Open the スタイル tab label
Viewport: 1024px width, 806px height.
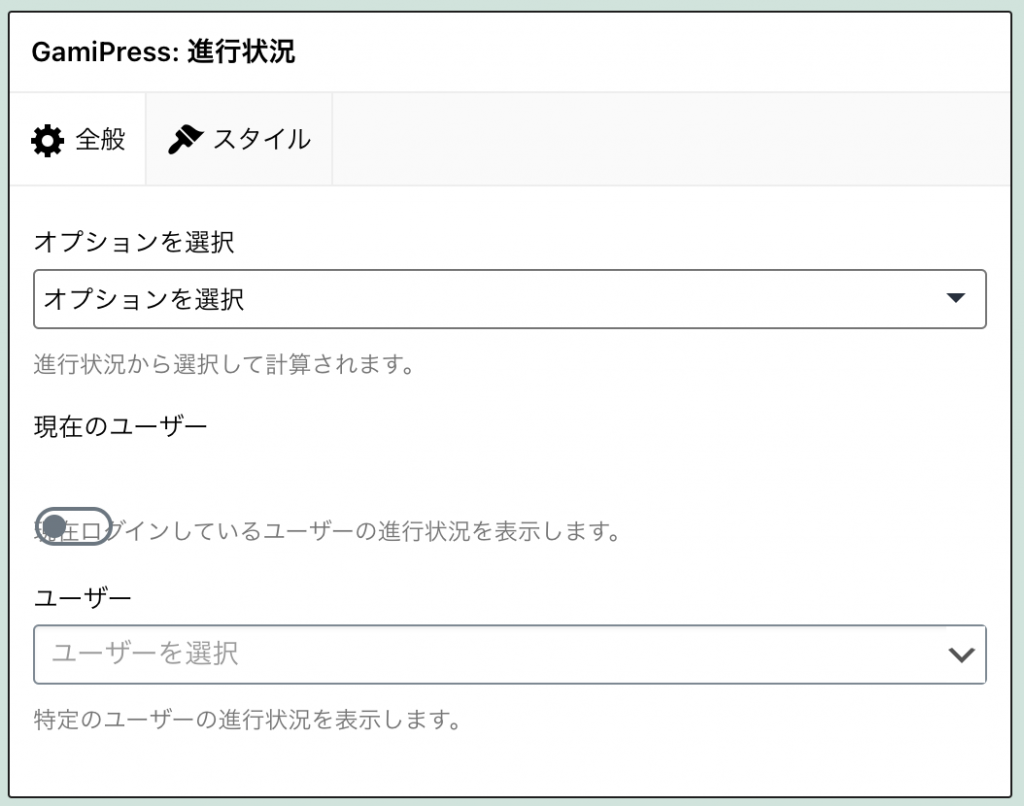tap(262, 139)
